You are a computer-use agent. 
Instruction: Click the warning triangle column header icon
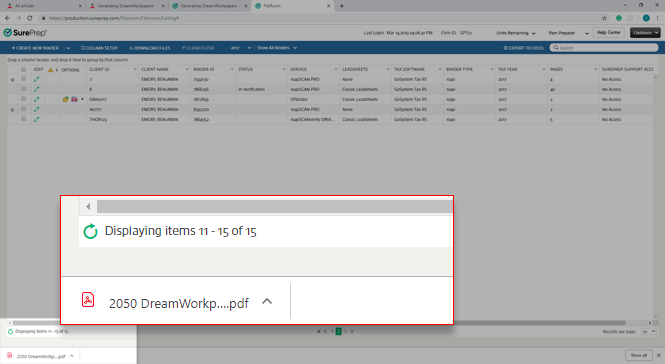[50, 70]
